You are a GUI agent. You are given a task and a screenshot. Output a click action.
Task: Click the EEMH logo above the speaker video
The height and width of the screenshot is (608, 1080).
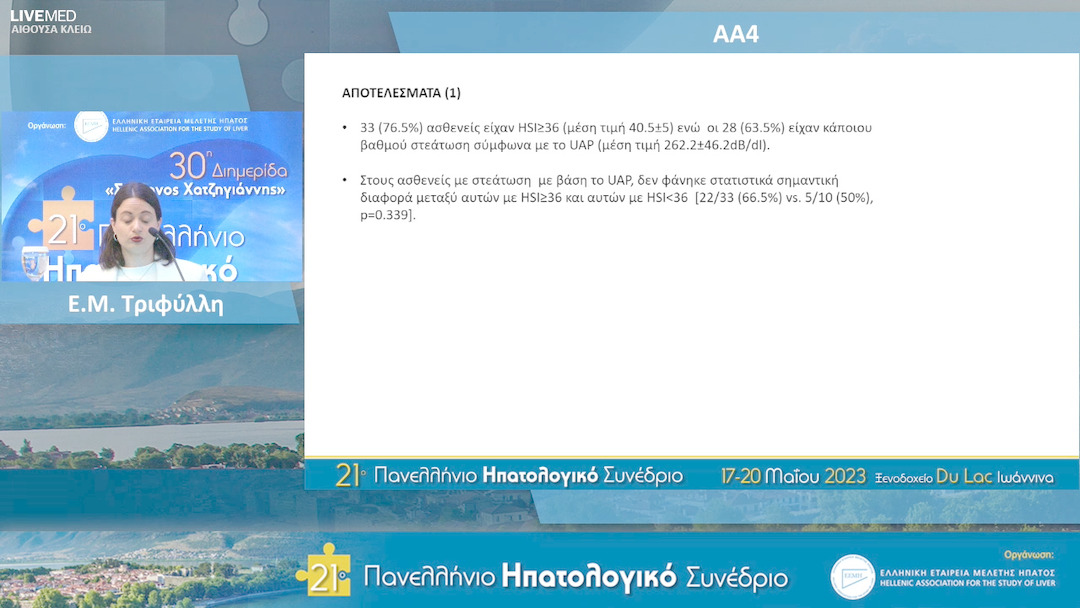point(91,126)
